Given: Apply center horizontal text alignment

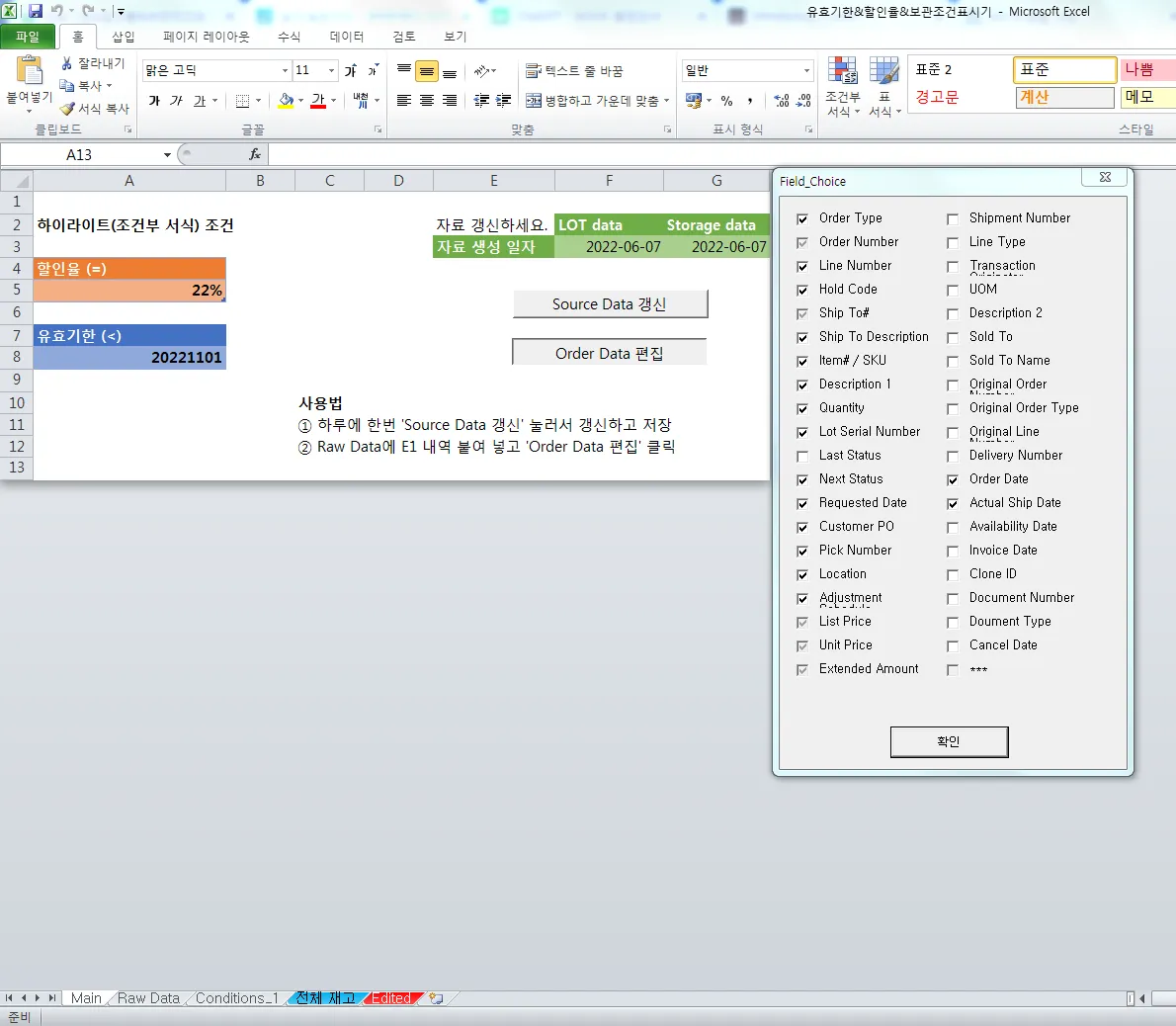Looking at the screenshot, I should pos(427,101).
